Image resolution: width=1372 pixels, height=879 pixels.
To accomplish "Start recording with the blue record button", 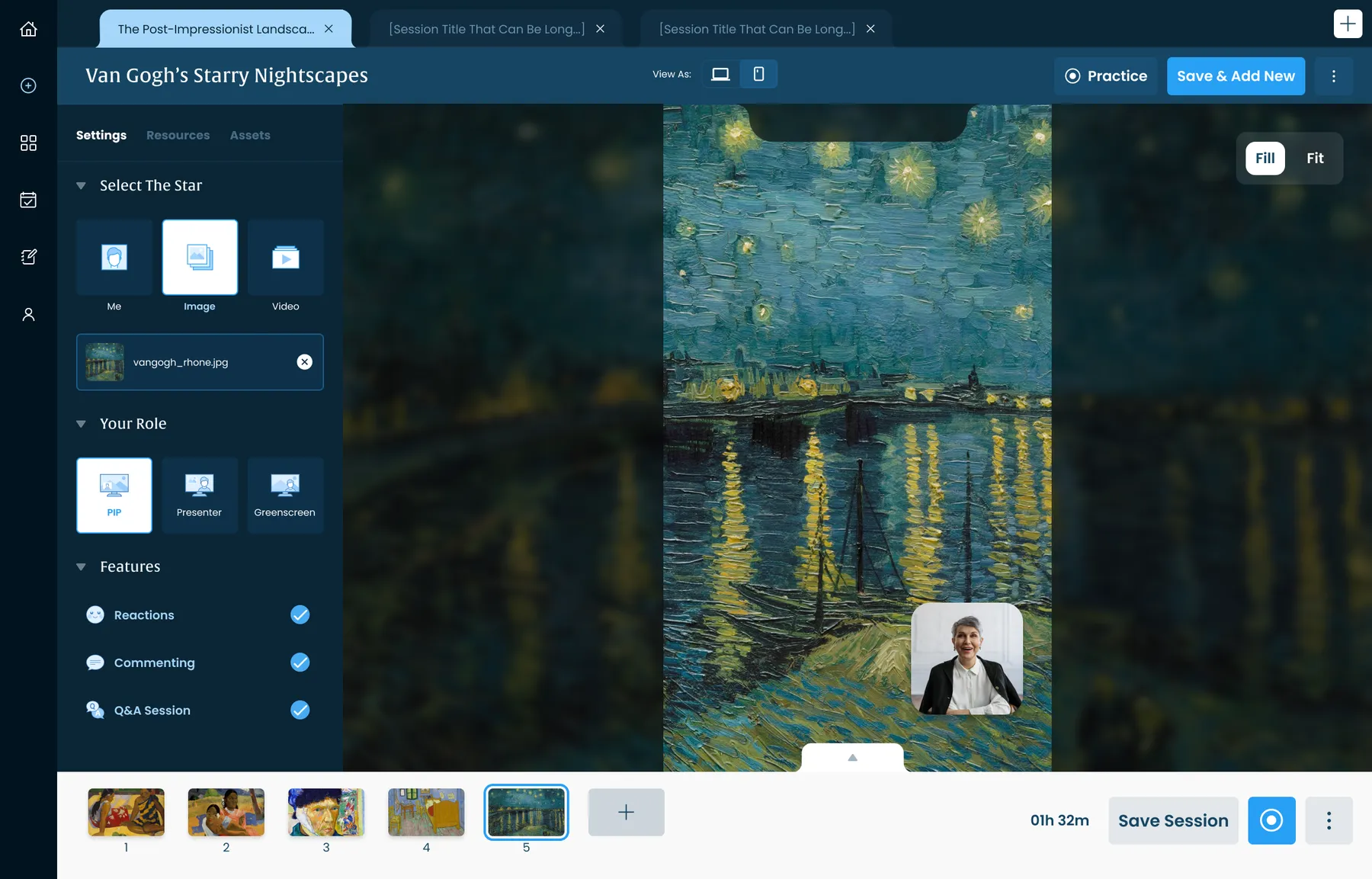I will (x=1271, y=820).
